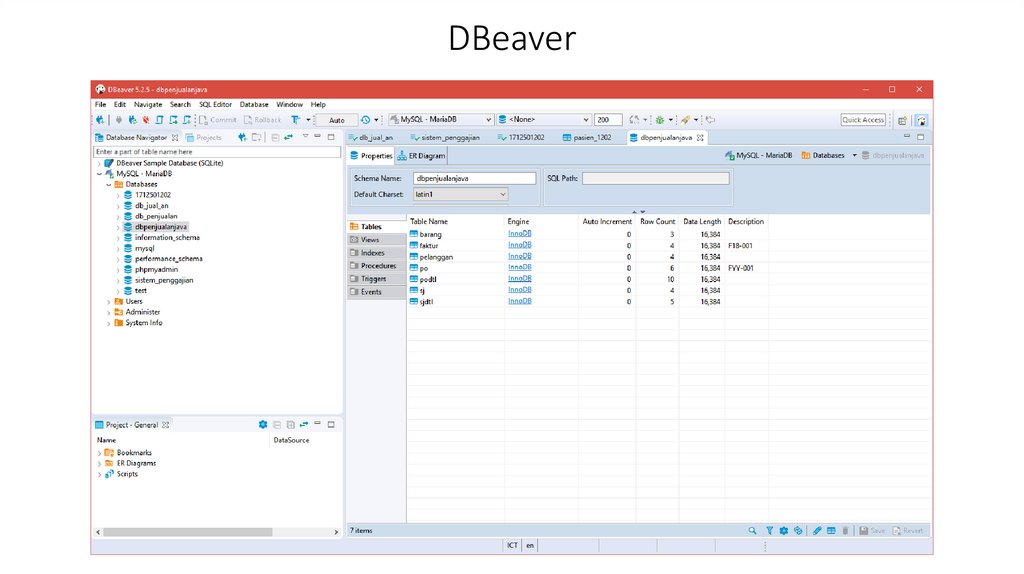
Task: Select the Triggers section tab
Action: pos(377,279)
